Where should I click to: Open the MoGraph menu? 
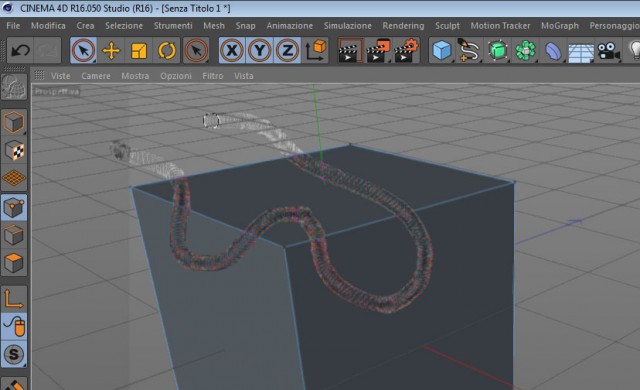point(560,26)
